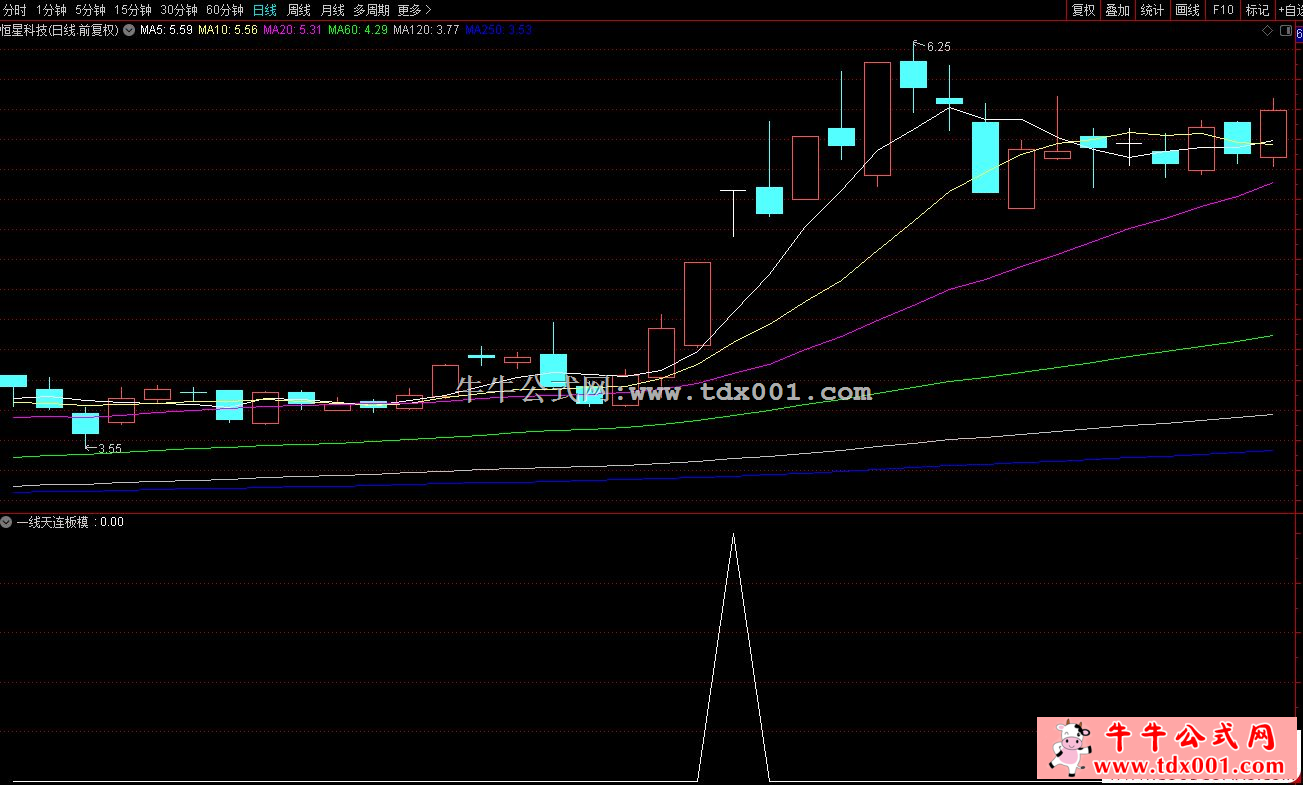Image resolution: width=1303 pixels, height=785 pixels.
Task: Switch to 月线 monthly chart
Action: pos(333,10)
